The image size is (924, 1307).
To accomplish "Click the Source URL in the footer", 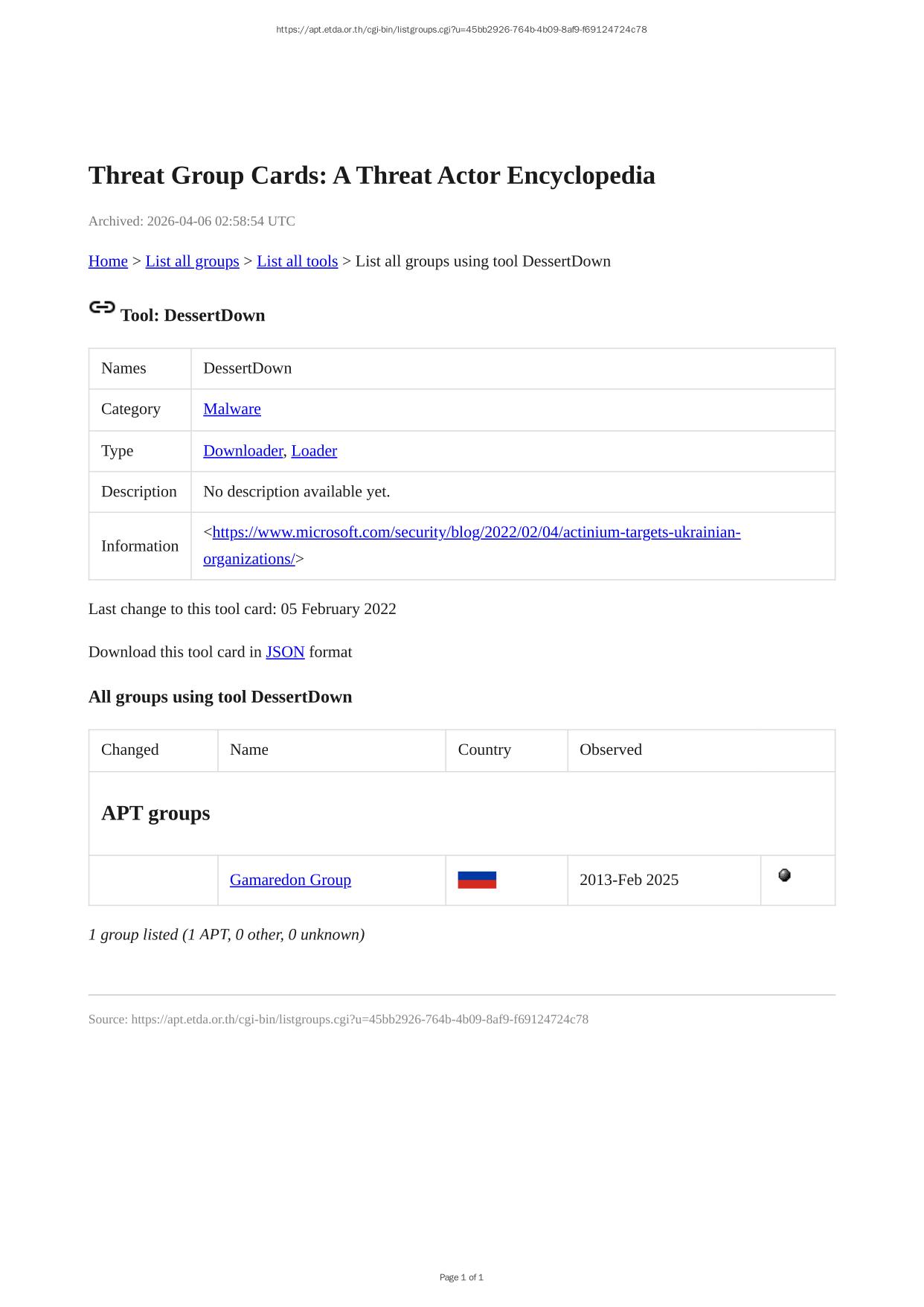I will [x=359, y=1019].
